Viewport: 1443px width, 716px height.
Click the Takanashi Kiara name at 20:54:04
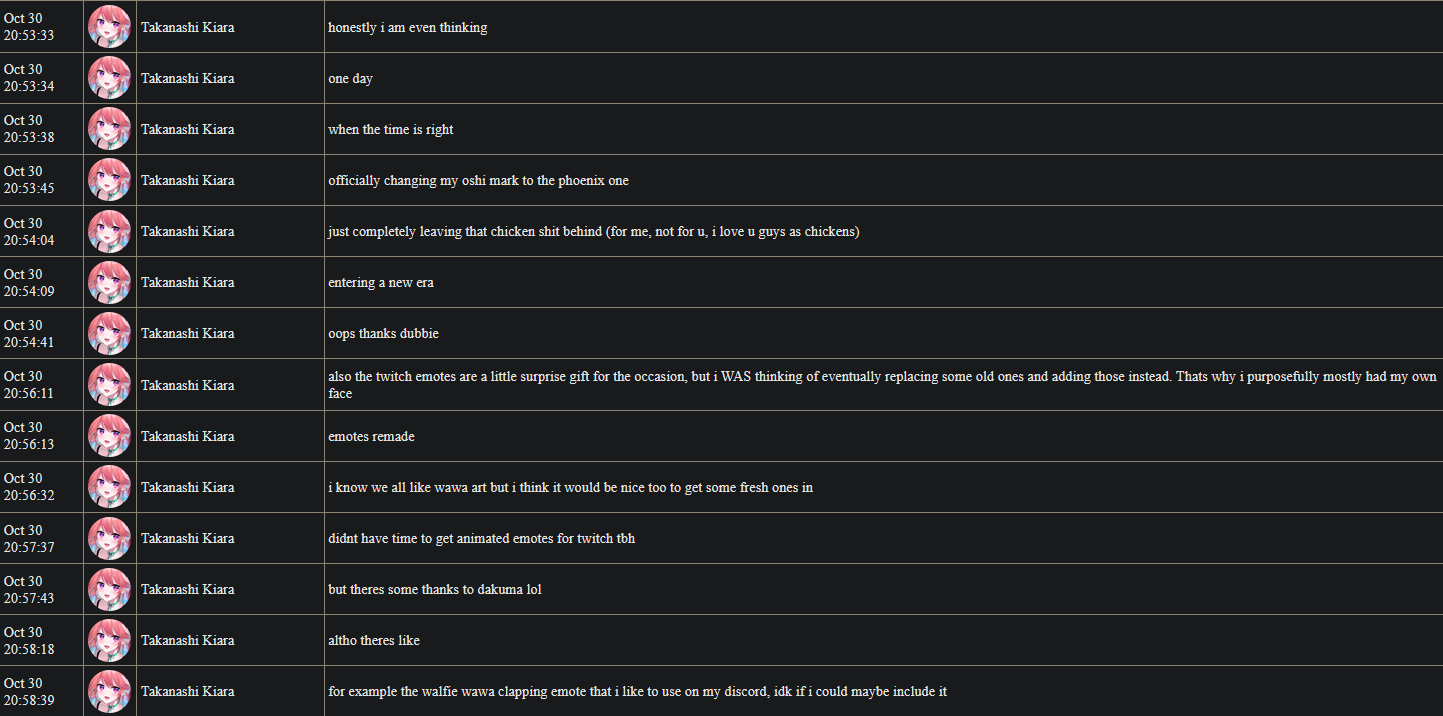click(187, 231)
